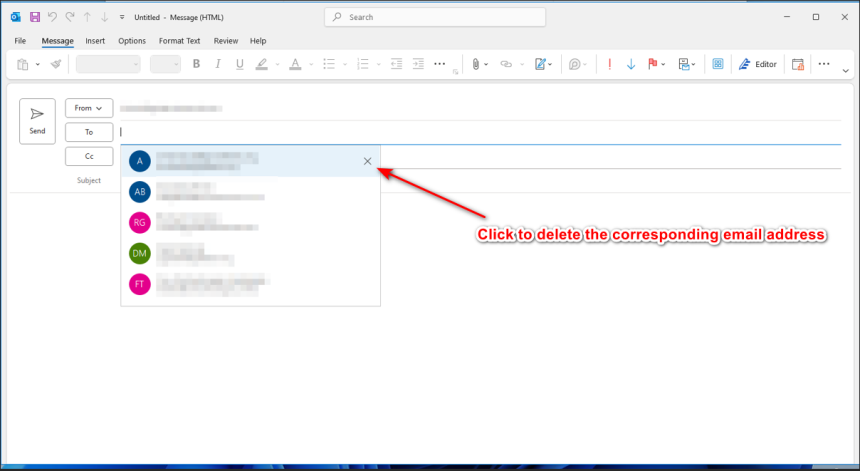Mark message as Low Importance
This screenshot has width=860, height=471.
631,64
